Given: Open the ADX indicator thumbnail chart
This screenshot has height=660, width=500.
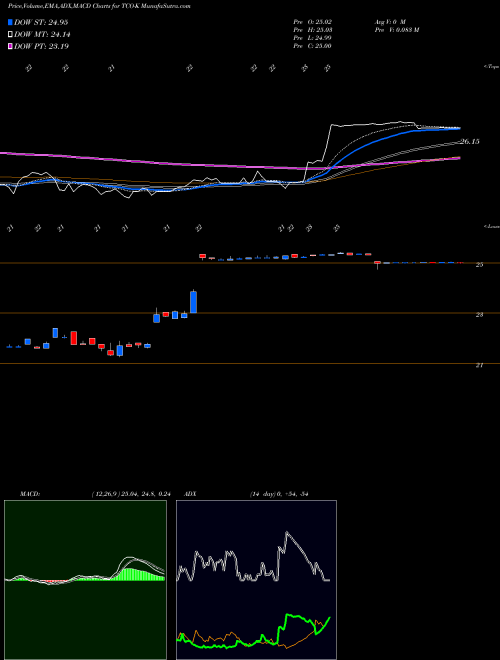Looking at the screenshot, I should 256,580.
